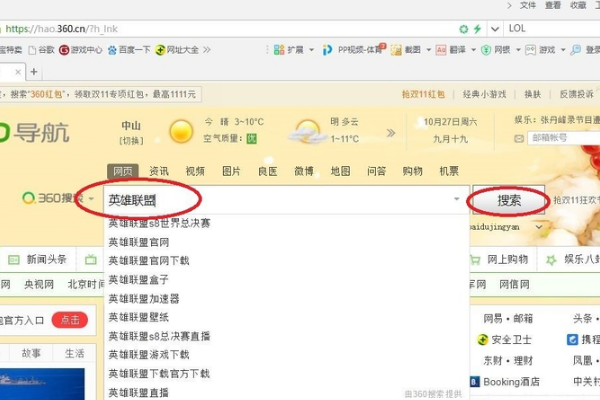Click the green refresh icon in address bar
Image resolution: width=600 pixels, height=400 pixels.
pos(464,29)
